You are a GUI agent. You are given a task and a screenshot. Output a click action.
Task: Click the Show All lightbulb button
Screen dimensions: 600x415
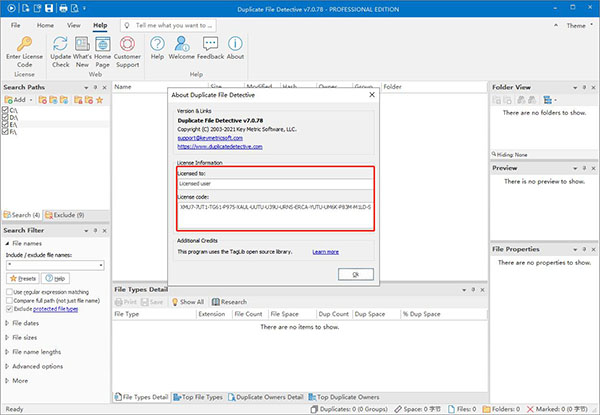click(x=188, y=302)
